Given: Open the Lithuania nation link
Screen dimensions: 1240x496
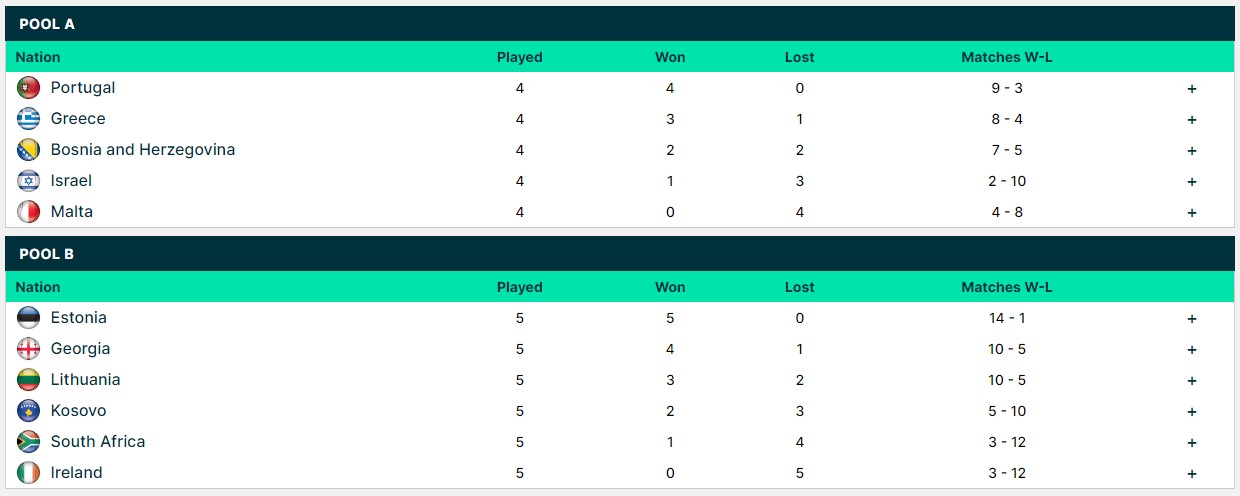Looking at the screenshot, I should click(x=85, y=380).
